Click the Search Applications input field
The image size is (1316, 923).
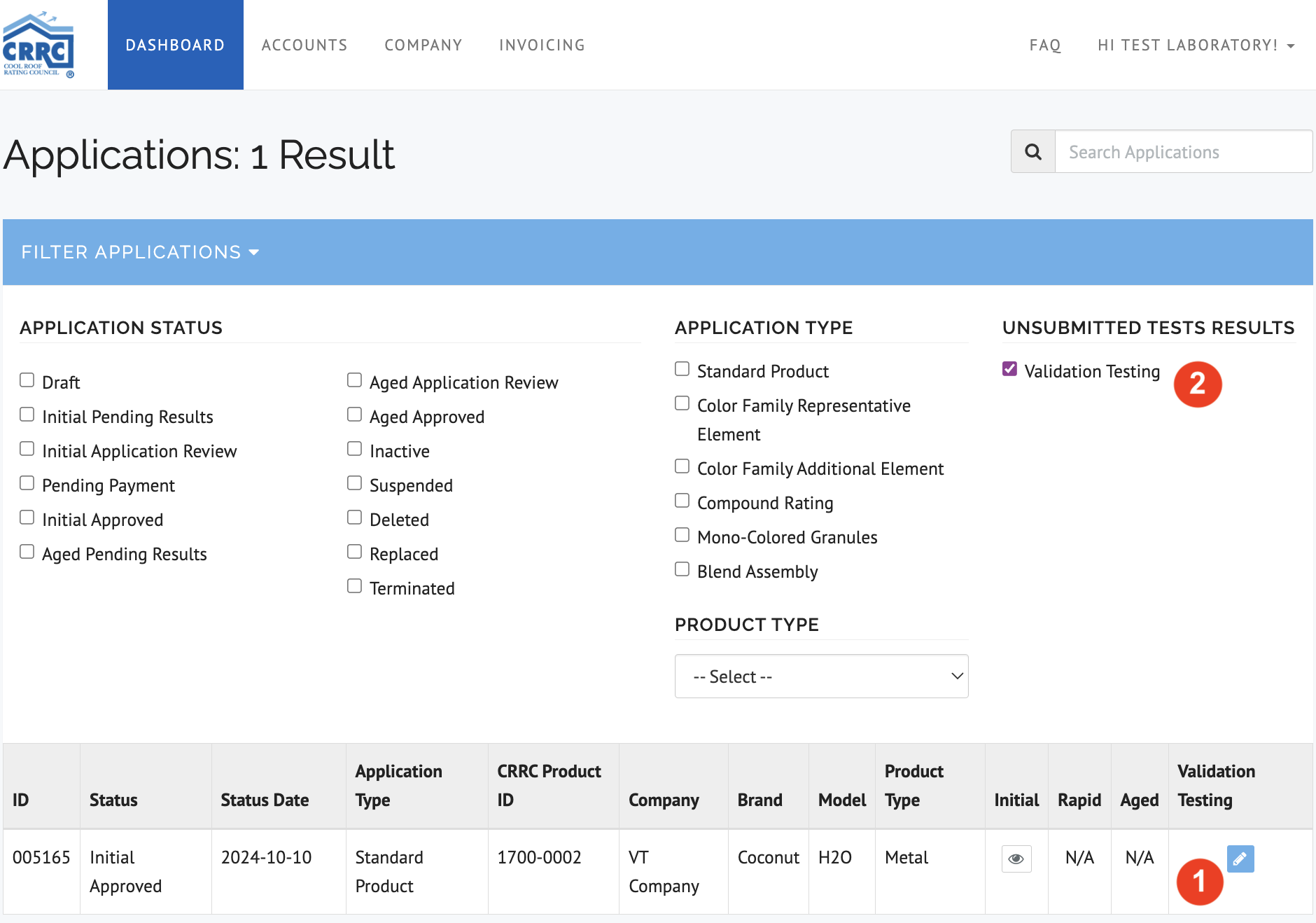click(1183, 152)
